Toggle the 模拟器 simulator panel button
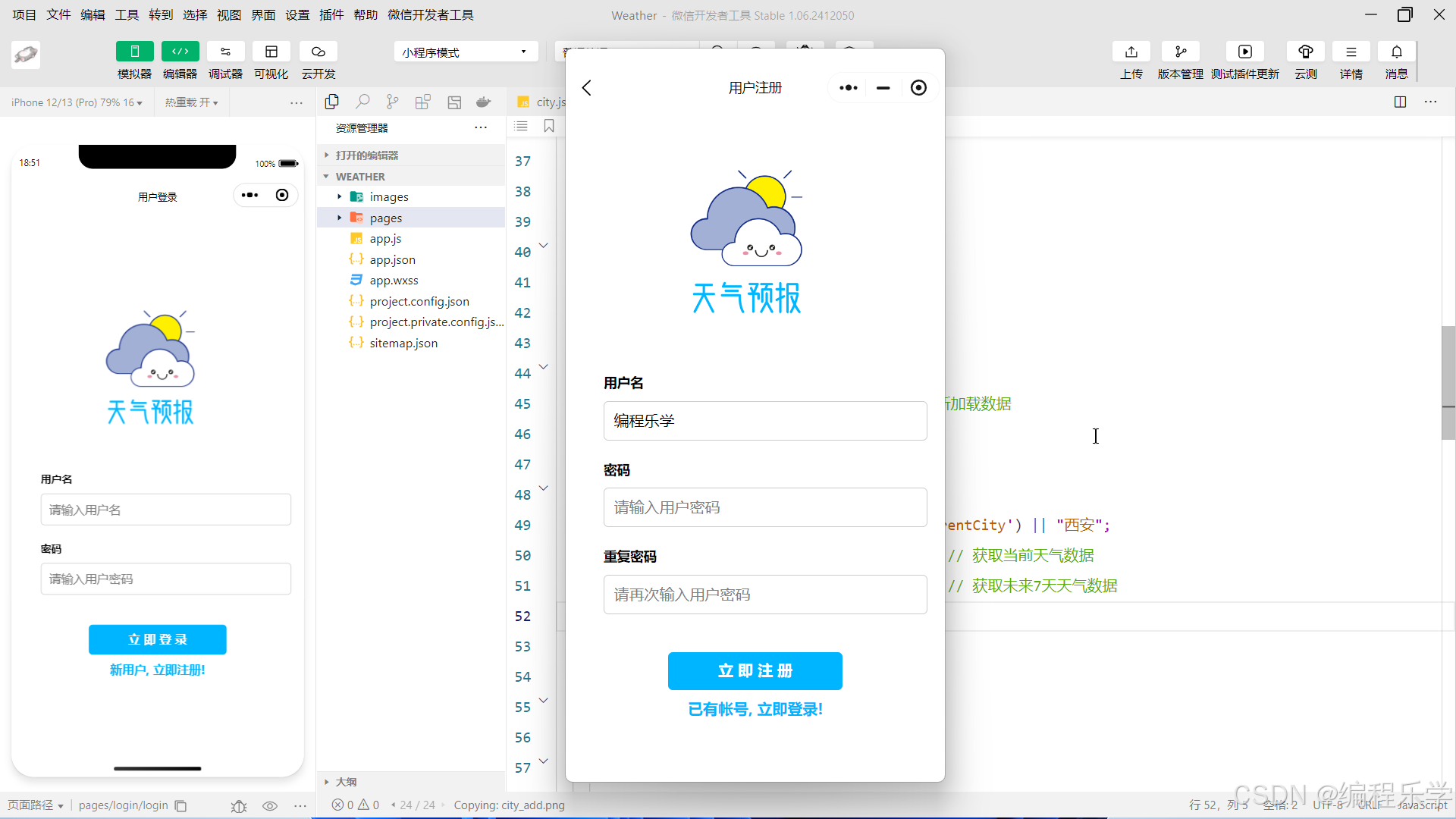Image resolution: width=1456 pixels, height=819 pixels. click(134, 52)
